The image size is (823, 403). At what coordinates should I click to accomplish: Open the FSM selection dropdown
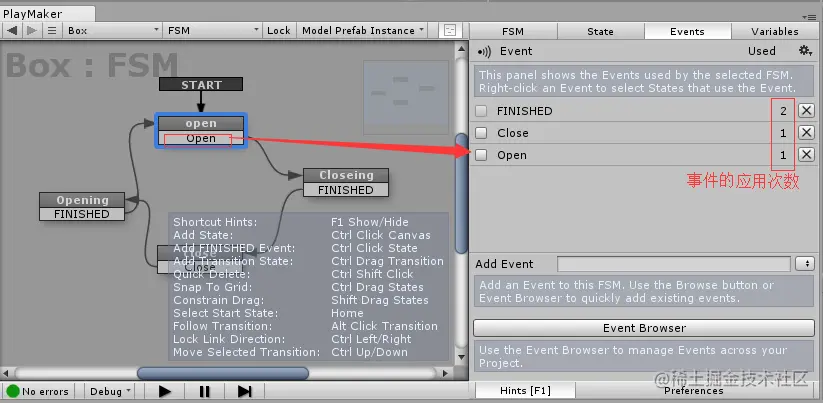[213, 30]
